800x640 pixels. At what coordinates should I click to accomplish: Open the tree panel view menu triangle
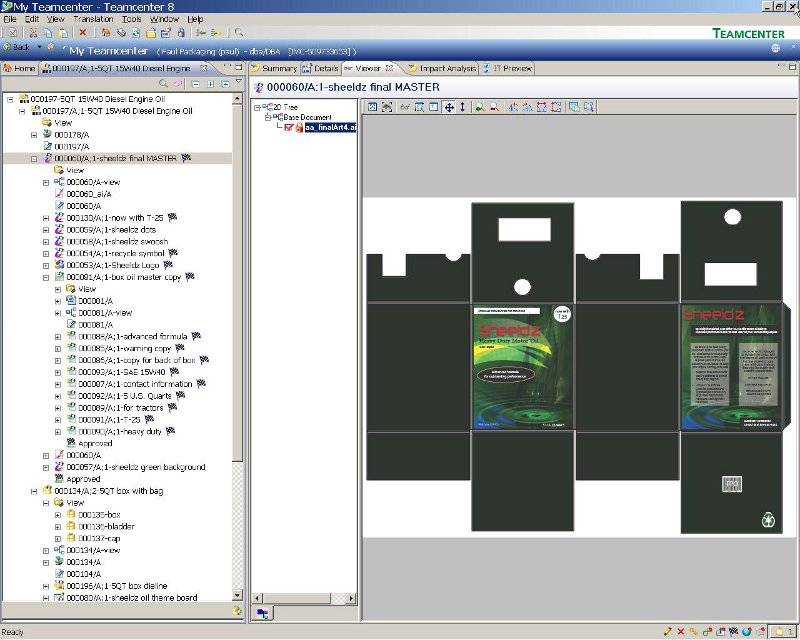[239, 82]
